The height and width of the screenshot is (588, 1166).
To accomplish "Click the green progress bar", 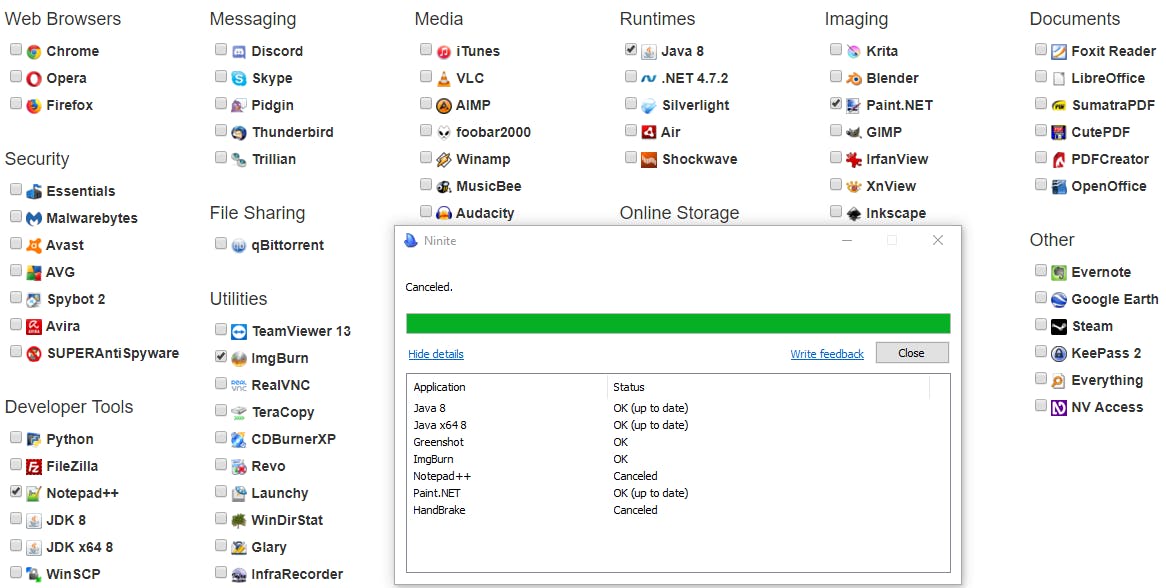I will click(x=678, y=323).
